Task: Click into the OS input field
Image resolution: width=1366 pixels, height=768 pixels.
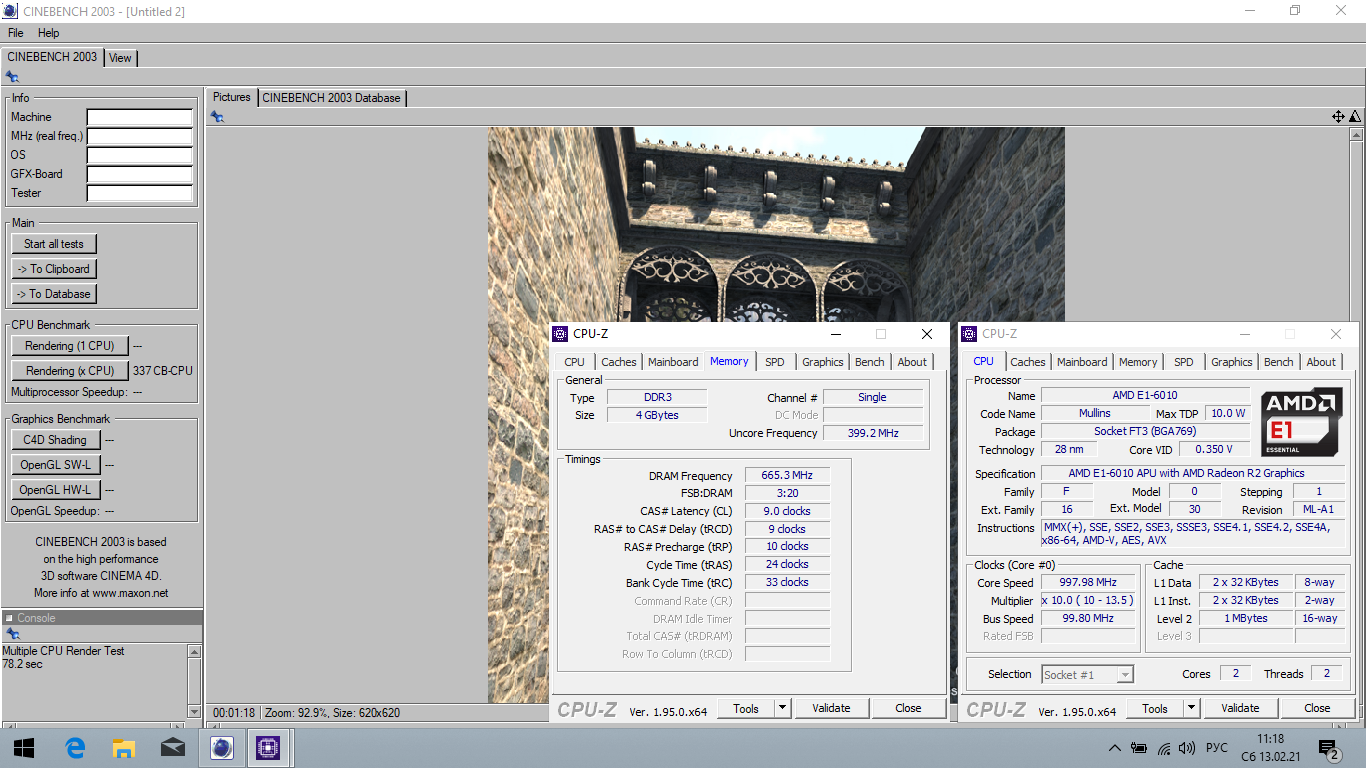Action: (x=140, y=156)
